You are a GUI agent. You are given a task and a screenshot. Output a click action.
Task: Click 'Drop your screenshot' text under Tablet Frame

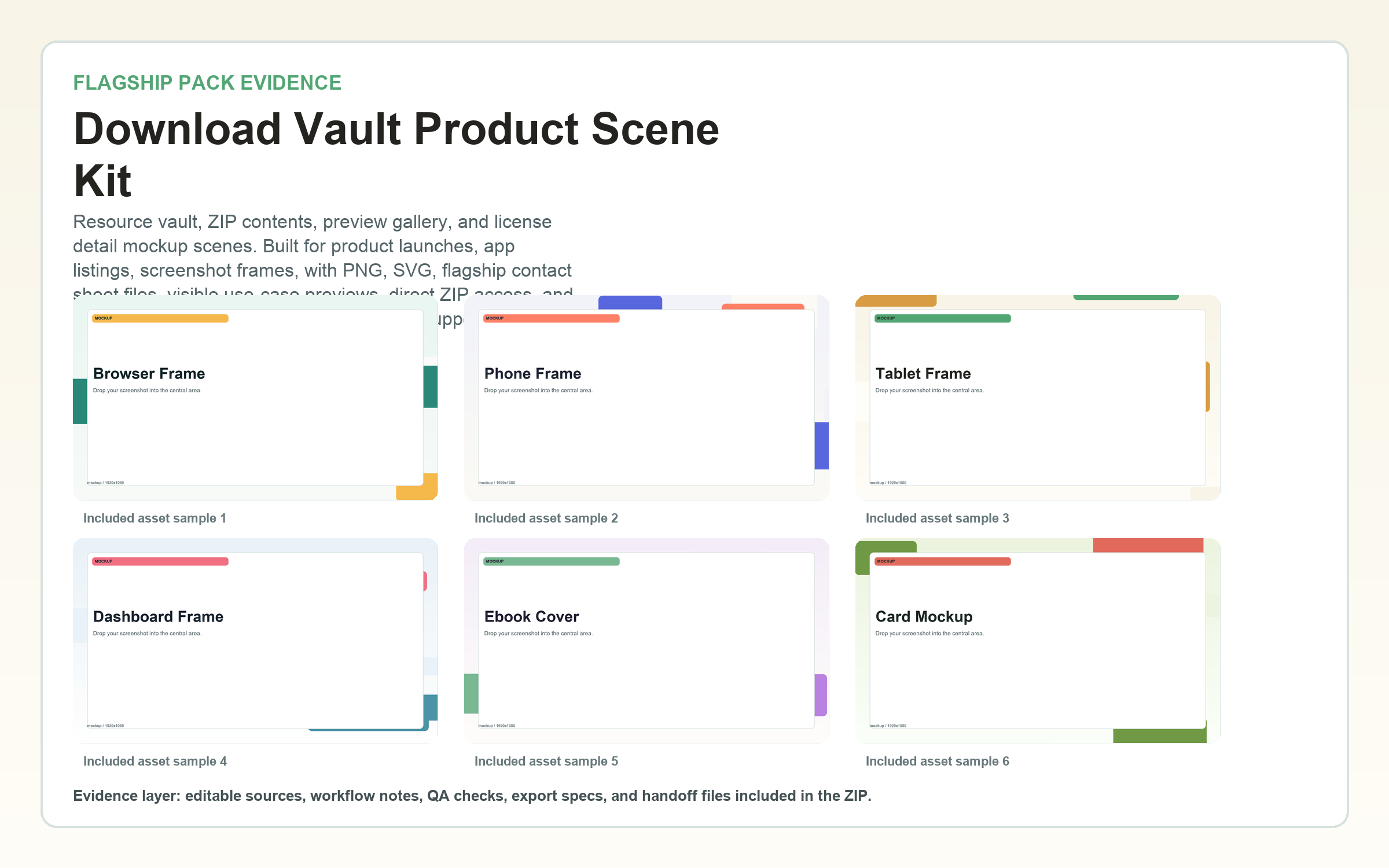pos(929,391)
